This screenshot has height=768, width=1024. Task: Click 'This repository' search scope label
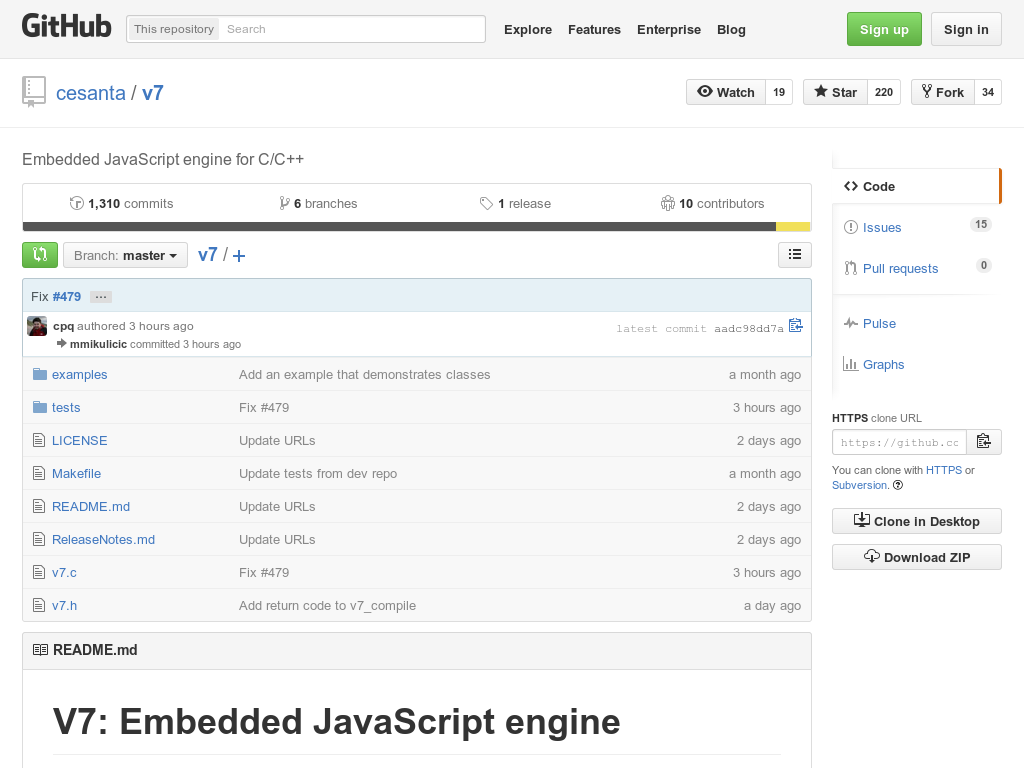click(x=174, y=29)
